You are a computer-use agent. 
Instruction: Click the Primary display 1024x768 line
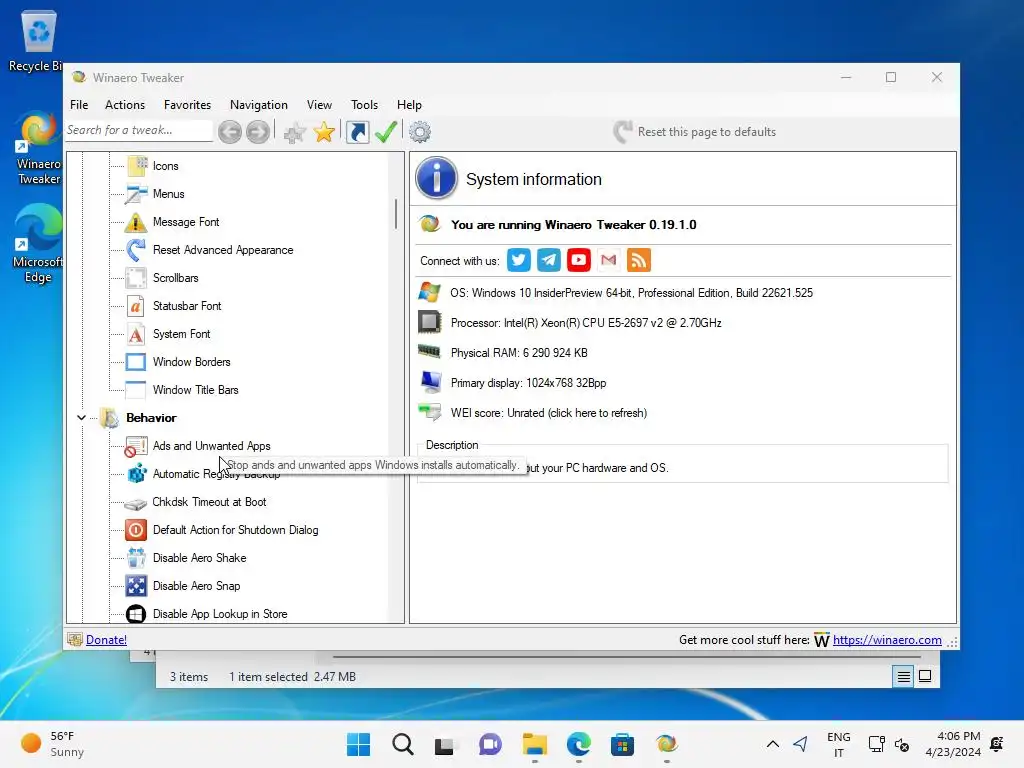click(528, 383)
